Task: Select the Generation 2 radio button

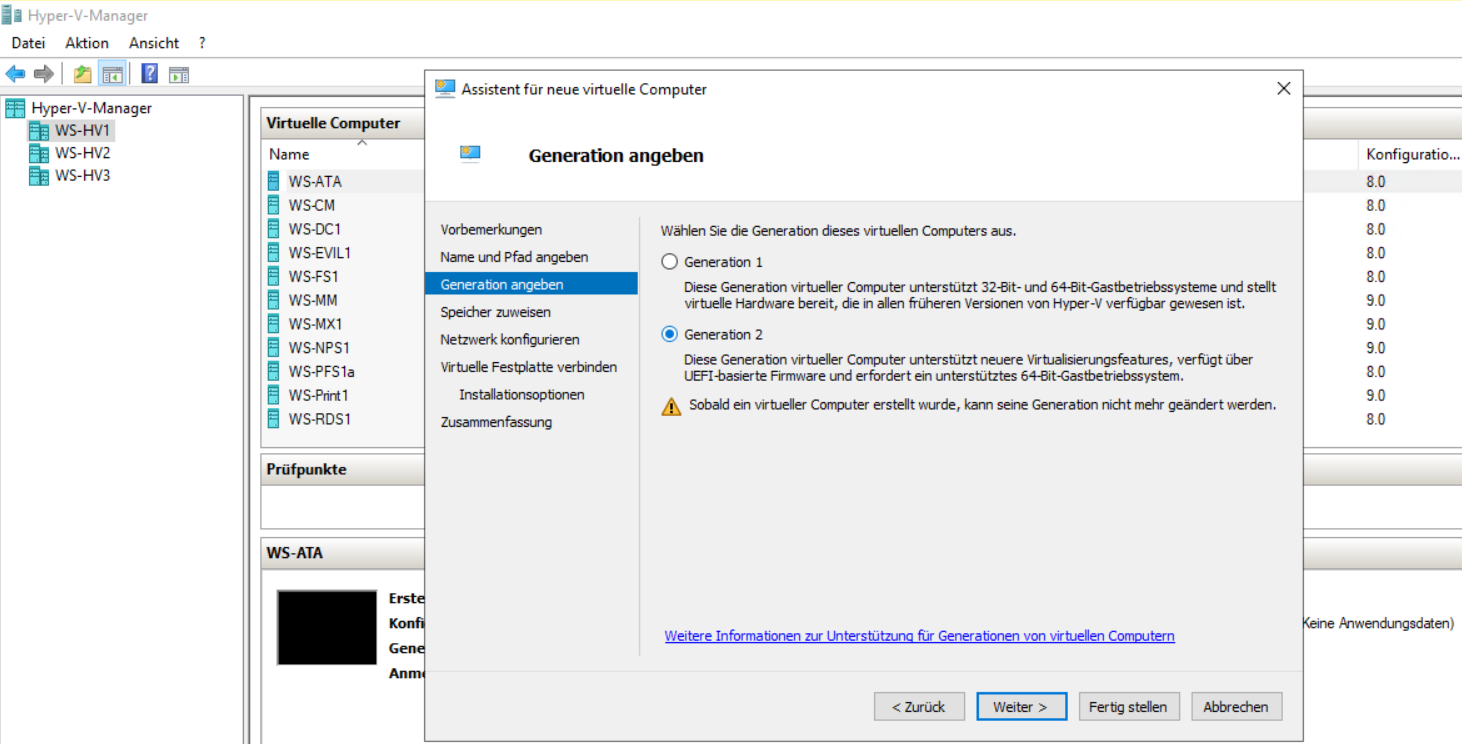Action: (x=670, y=334)
